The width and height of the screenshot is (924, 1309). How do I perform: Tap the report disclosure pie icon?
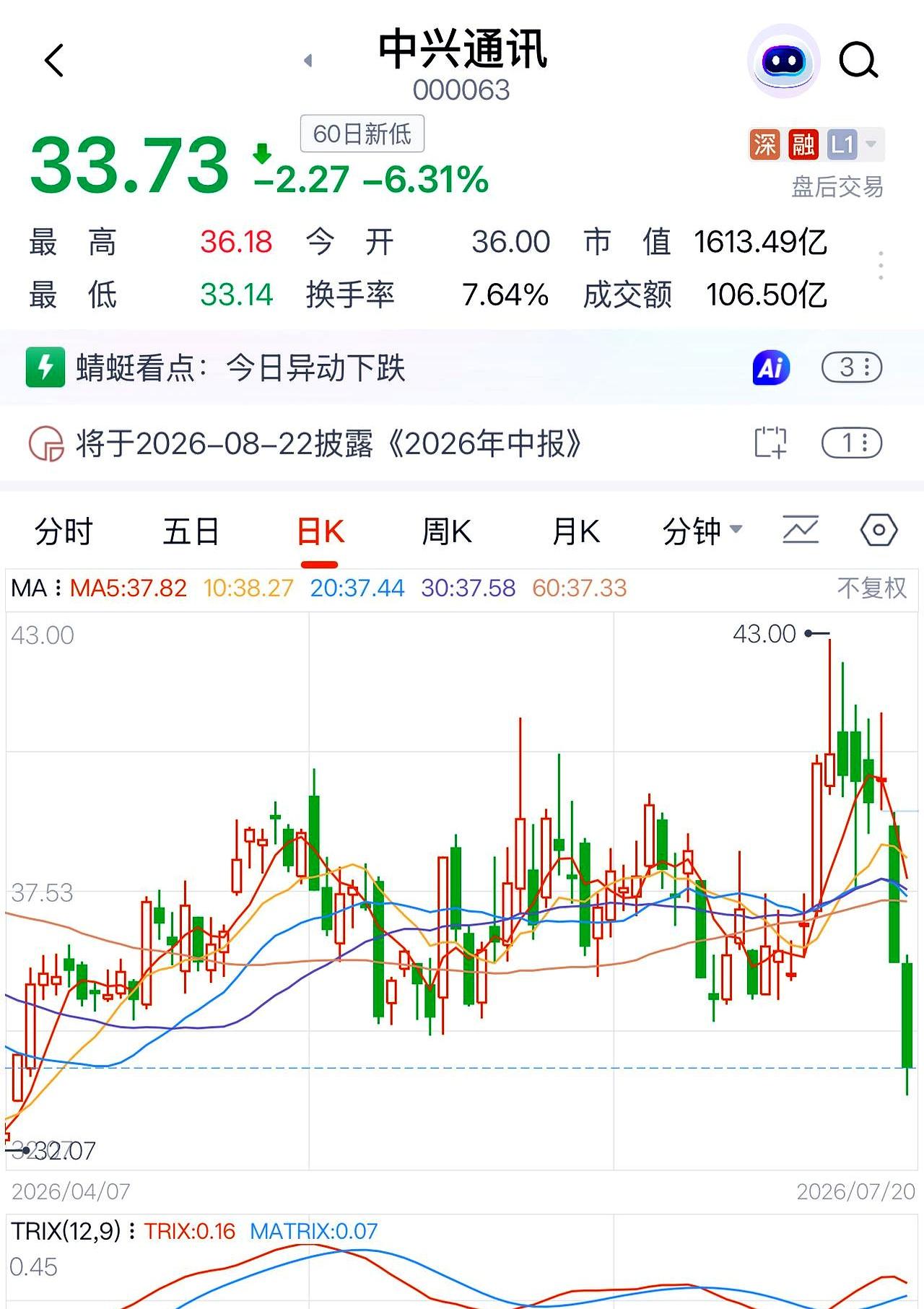45,443
